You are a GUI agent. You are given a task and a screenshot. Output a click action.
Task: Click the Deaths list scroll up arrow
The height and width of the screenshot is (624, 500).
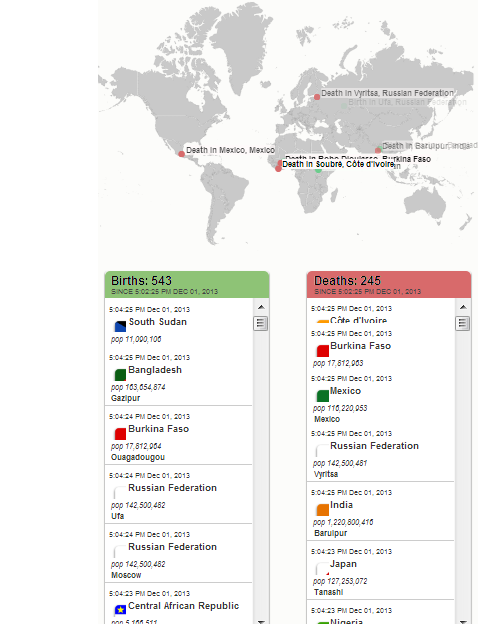463,307
